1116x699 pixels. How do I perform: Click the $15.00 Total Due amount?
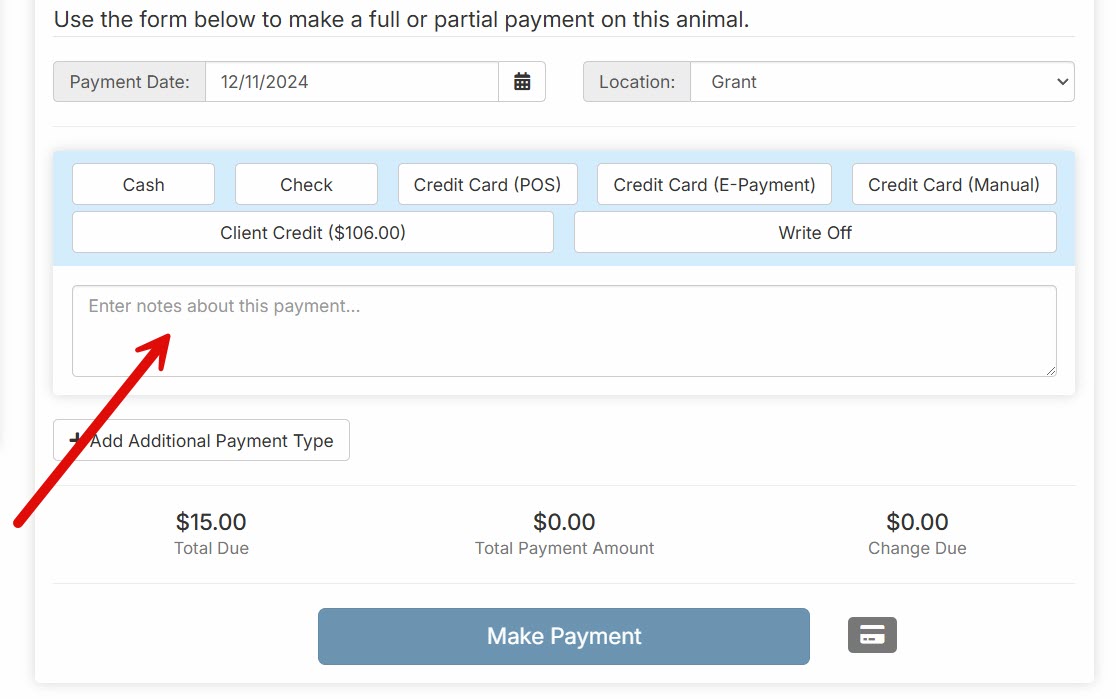[211, 522]
